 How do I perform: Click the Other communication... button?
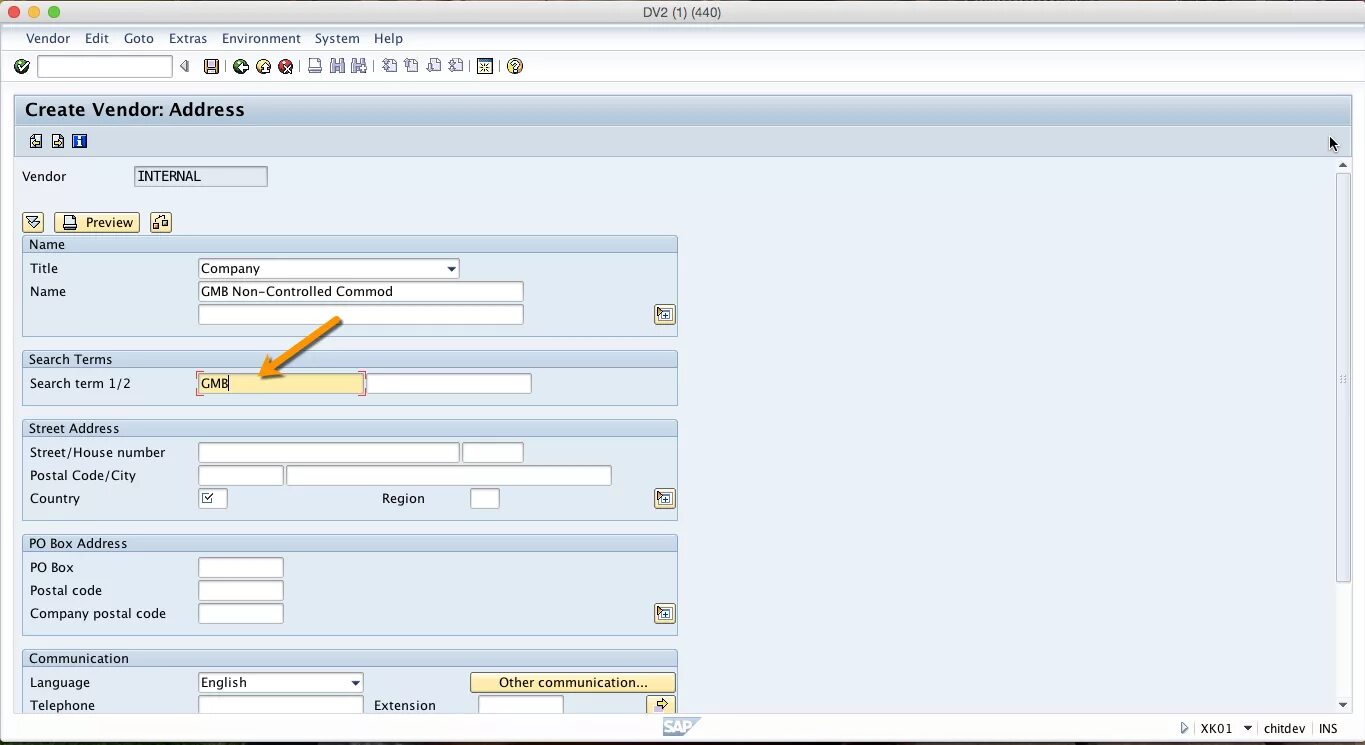[572, 681]
